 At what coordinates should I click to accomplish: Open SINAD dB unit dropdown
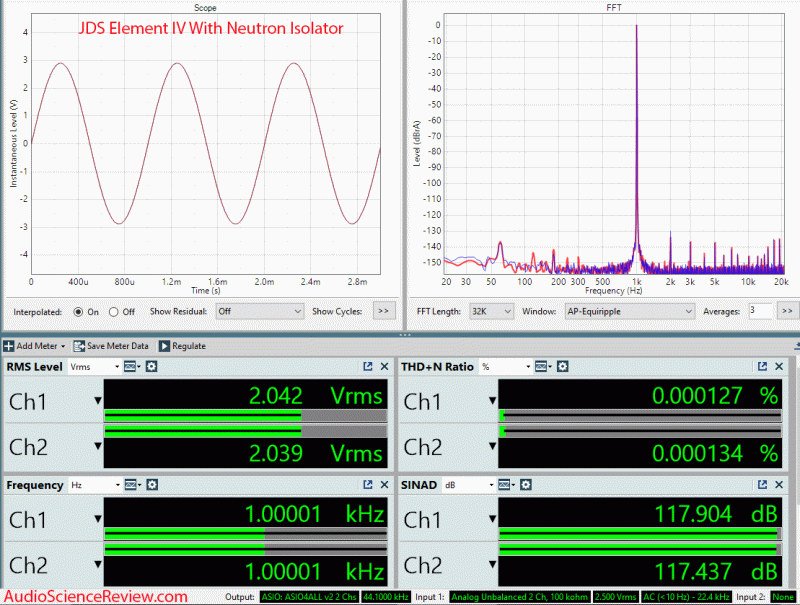click(x=468, y=485)
